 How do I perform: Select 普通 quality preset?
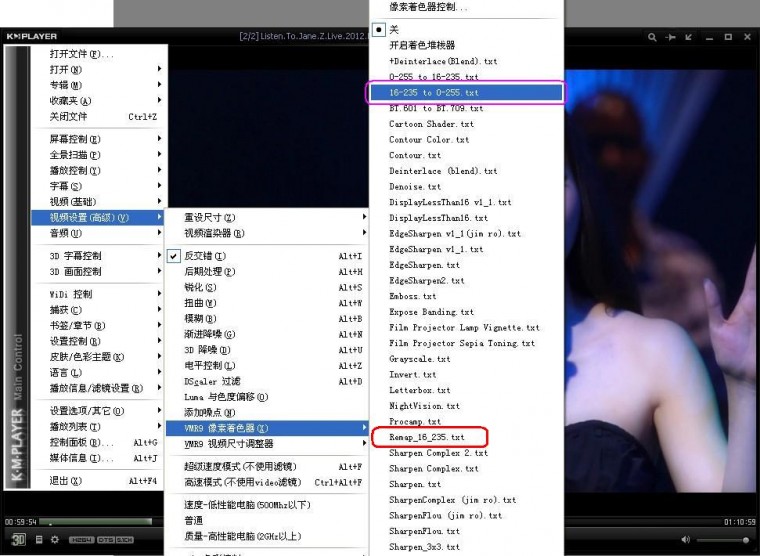[x=267, y=521]
